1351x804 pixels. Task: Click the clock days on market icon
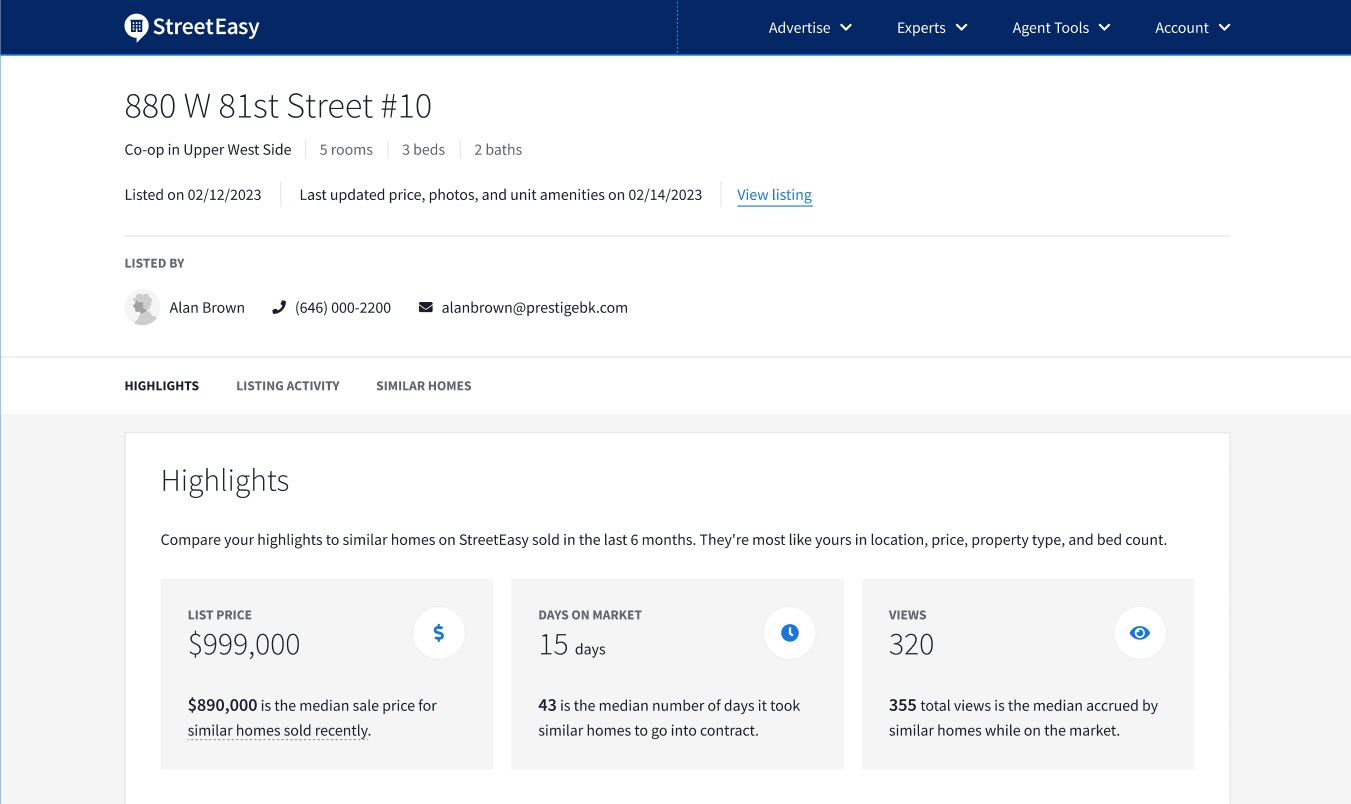pos(789,632)
